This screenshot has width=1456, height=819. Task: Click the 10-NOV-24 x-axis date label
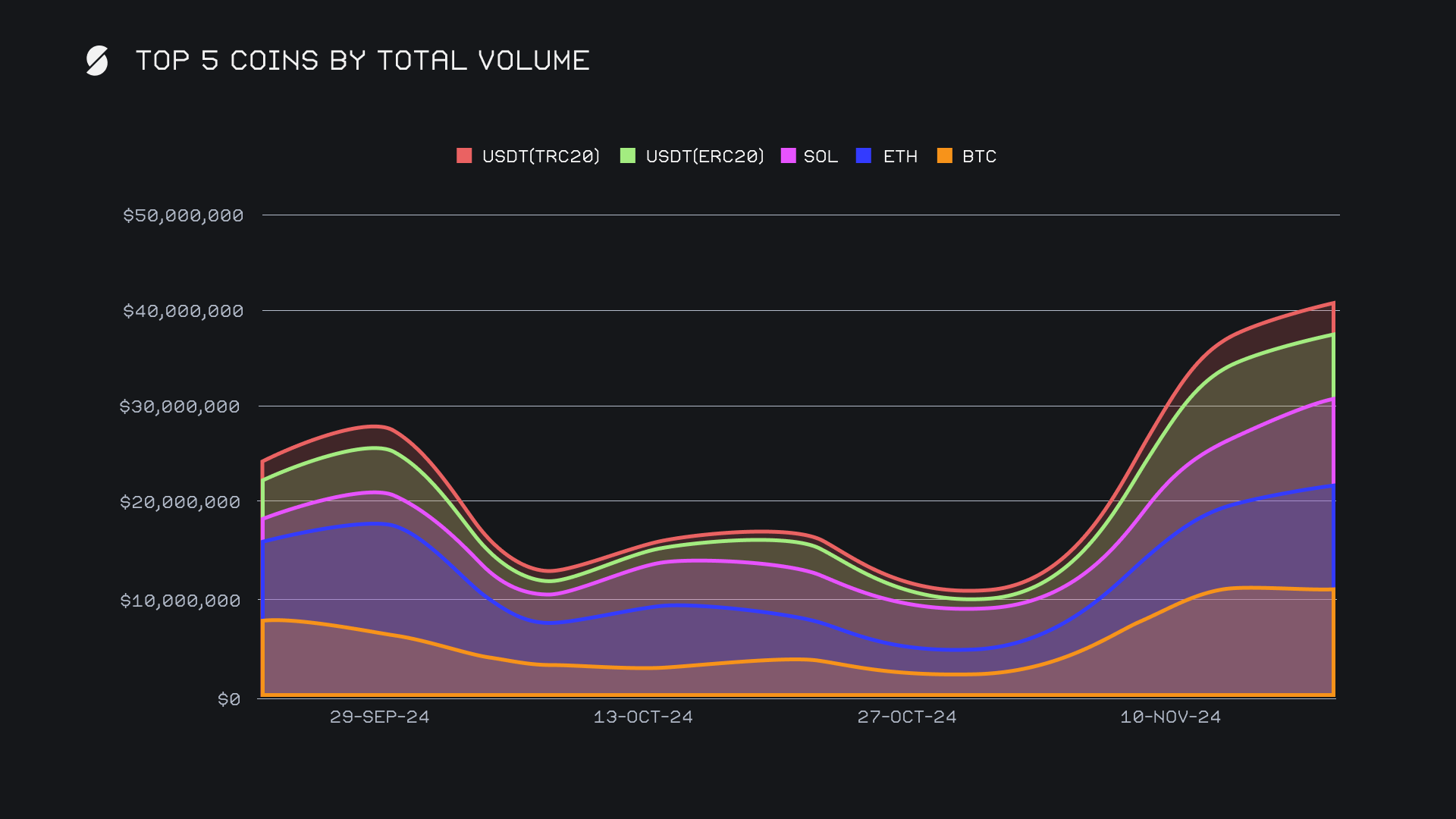[x=1170, y=717]
